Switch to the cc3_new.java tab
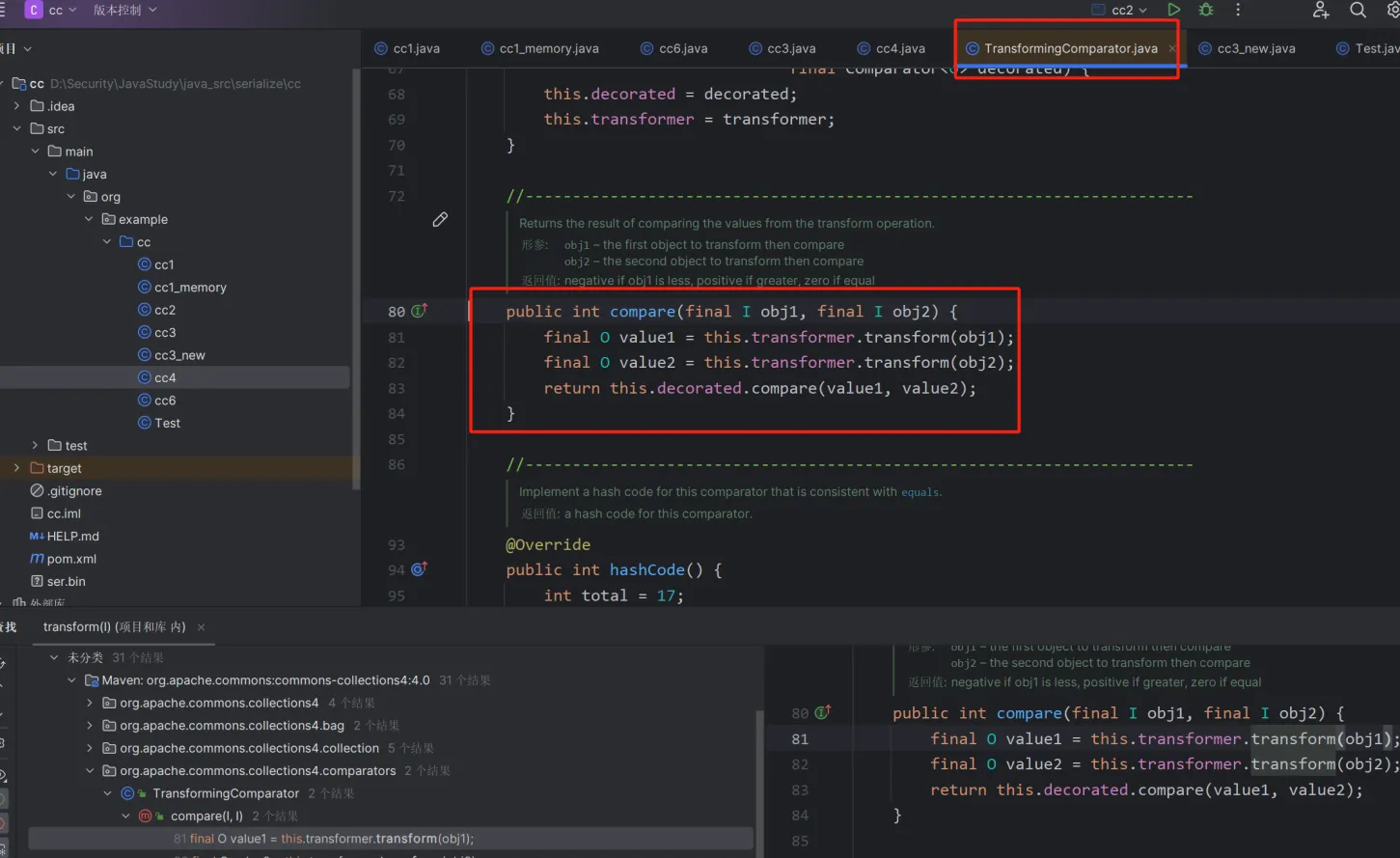 point(1255,48)
